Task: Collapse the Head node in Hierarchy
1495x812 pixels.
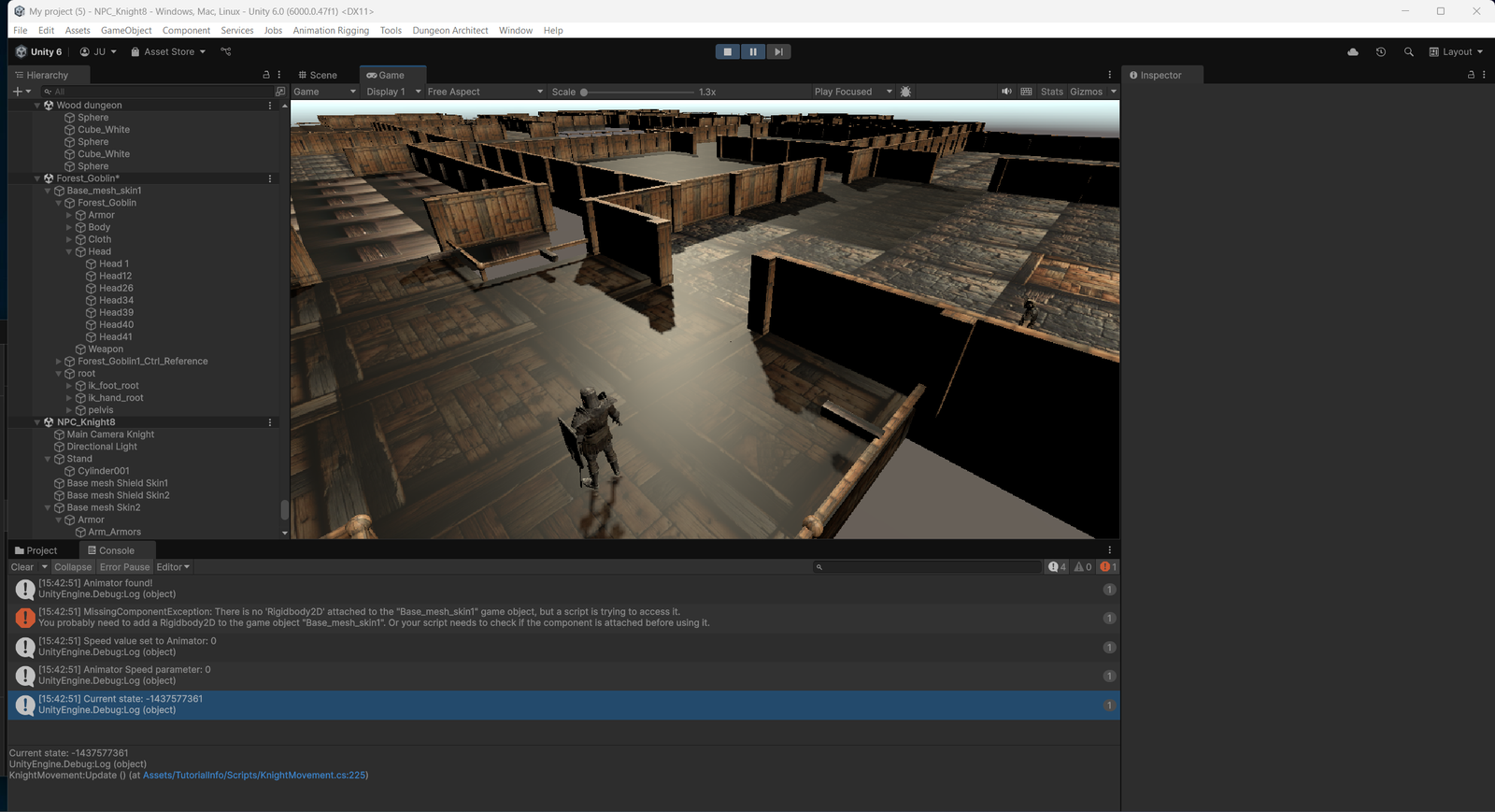Action: click(x=69, y=251)
